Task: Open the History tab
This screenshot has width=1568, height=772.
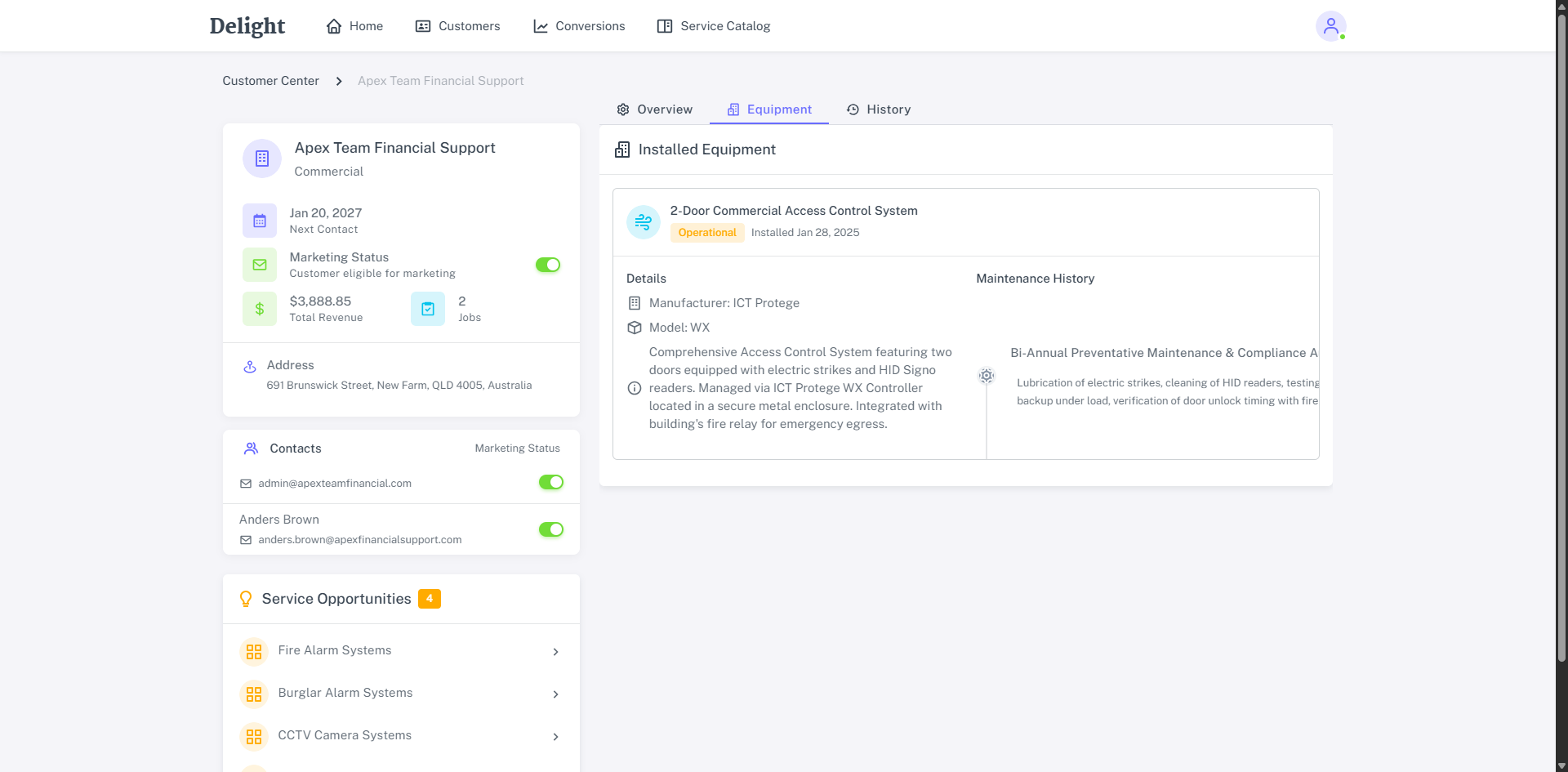Action: pos(879,109)
